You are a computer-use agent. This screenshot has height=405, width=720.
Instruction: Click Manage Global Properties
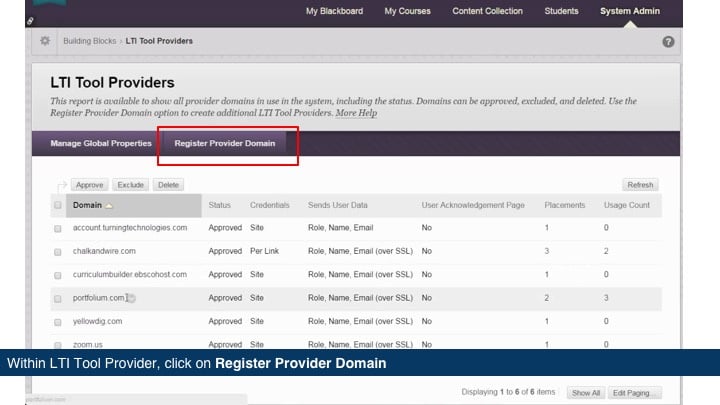(101, 143)
